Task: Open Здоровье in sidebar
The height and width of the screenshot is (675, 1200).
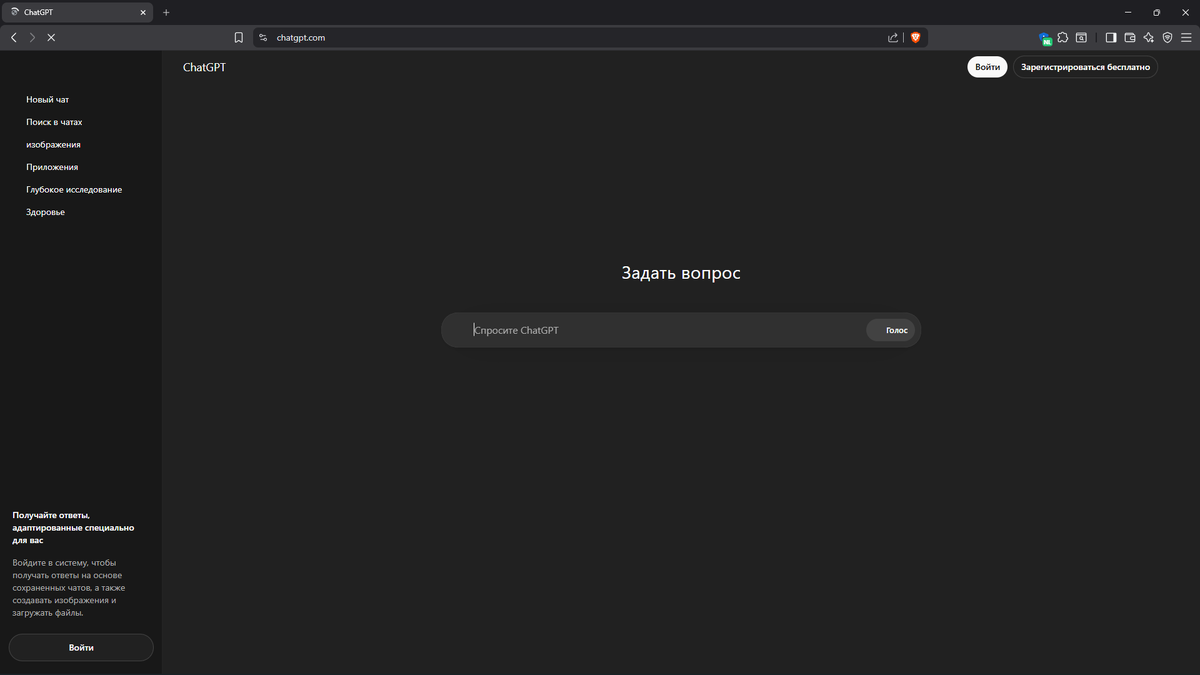Action: 45,212
